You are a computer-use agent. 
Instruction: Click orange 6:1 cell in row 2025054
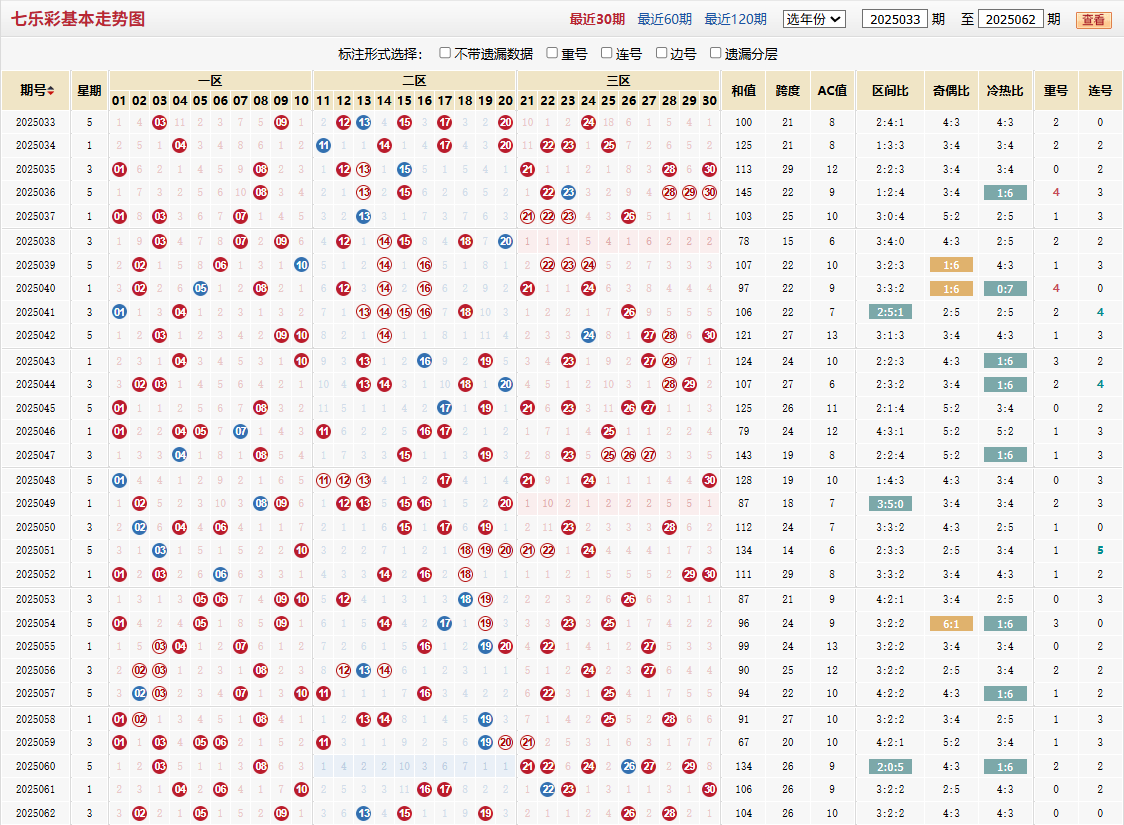coord(951,624)
